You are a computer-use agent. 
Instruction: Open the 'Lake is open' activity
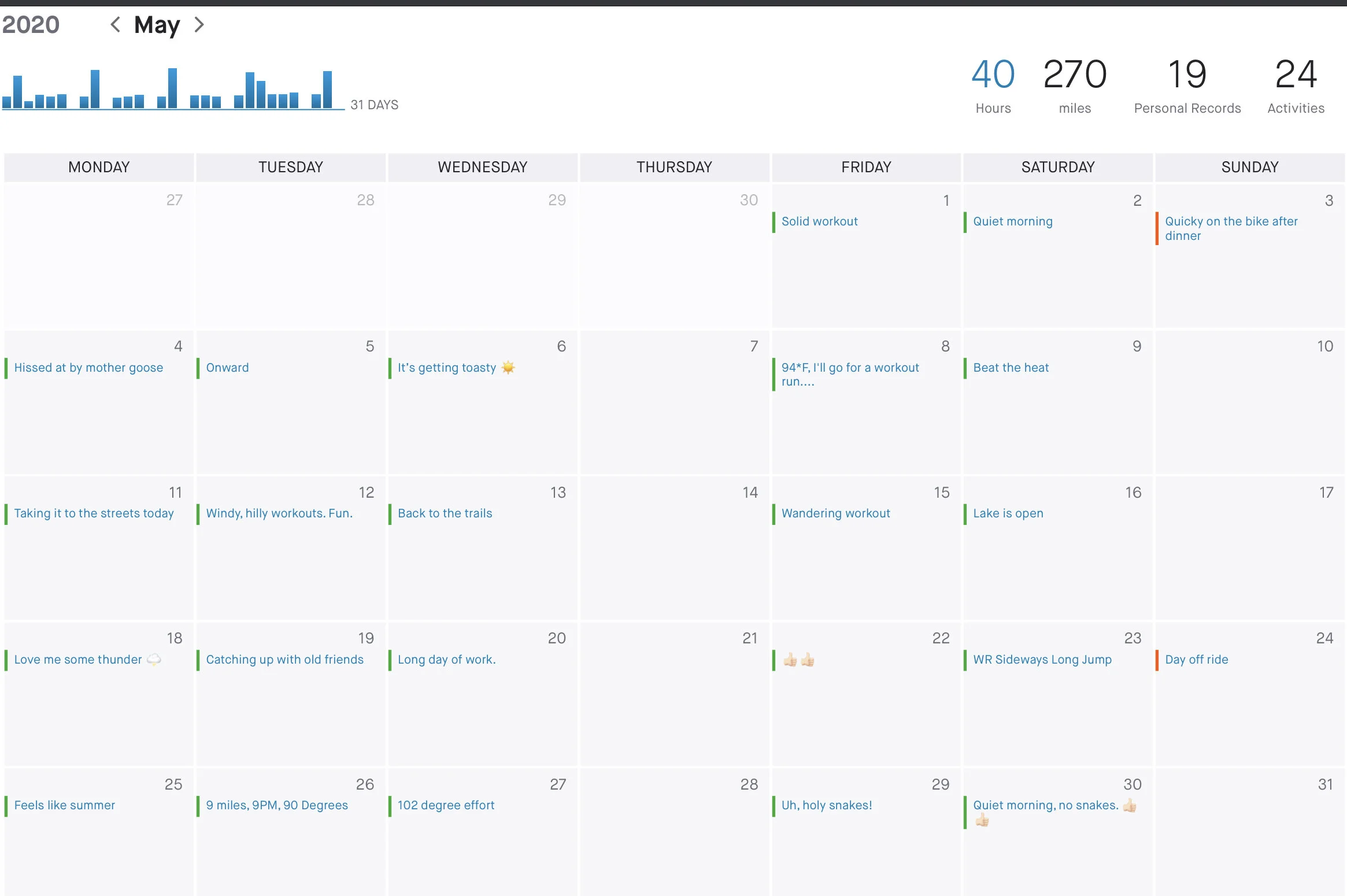click(1008, 513)
